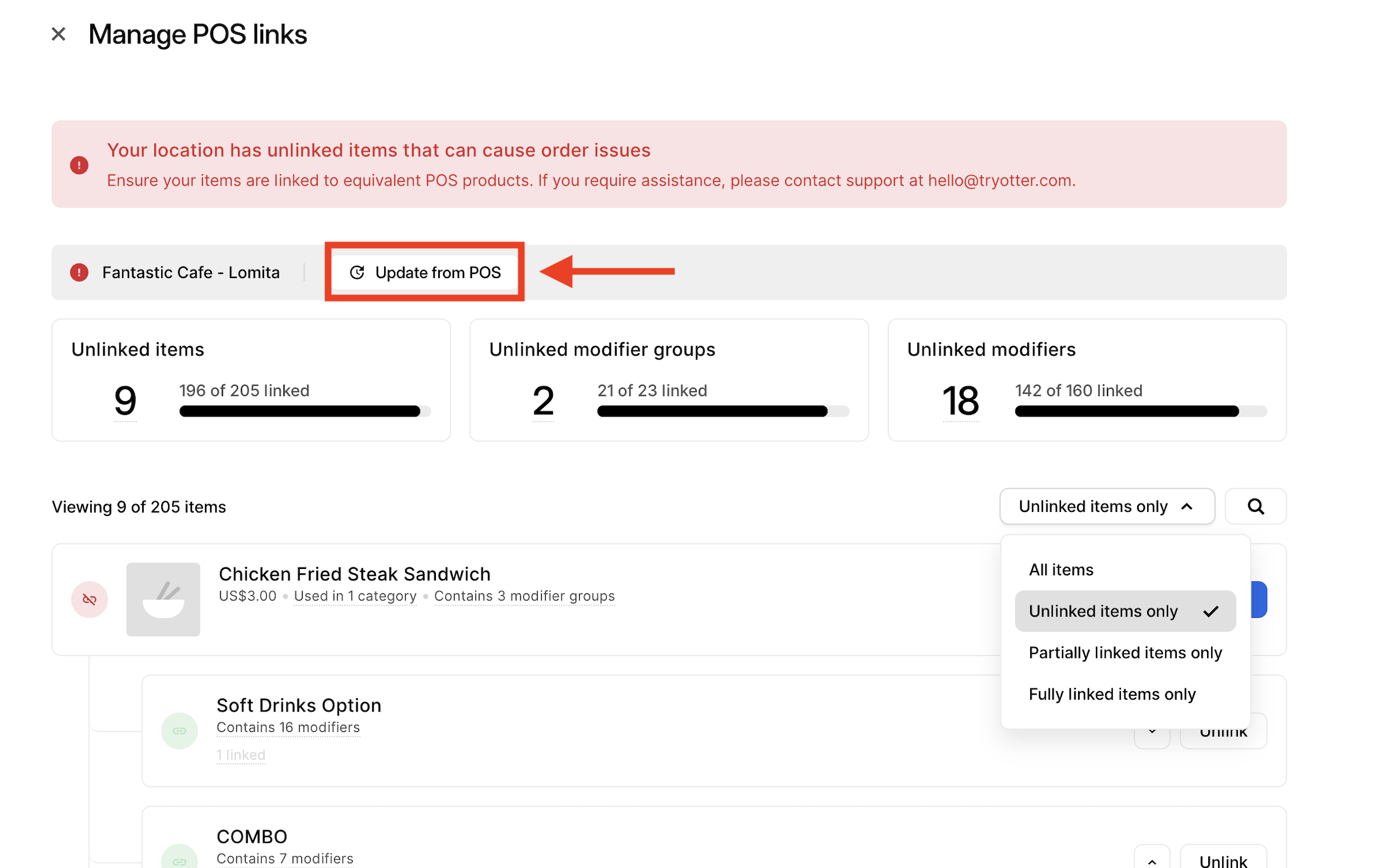Click the Contains 3 modifier groups link

[x=524, y=596]
